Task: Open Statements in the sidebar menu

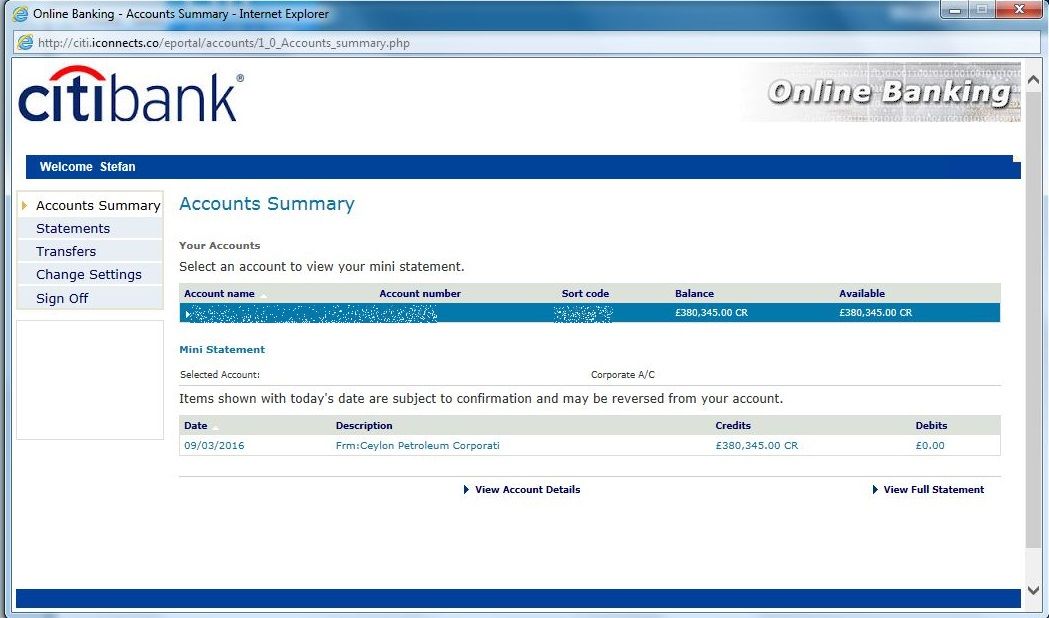Action: 73,228
